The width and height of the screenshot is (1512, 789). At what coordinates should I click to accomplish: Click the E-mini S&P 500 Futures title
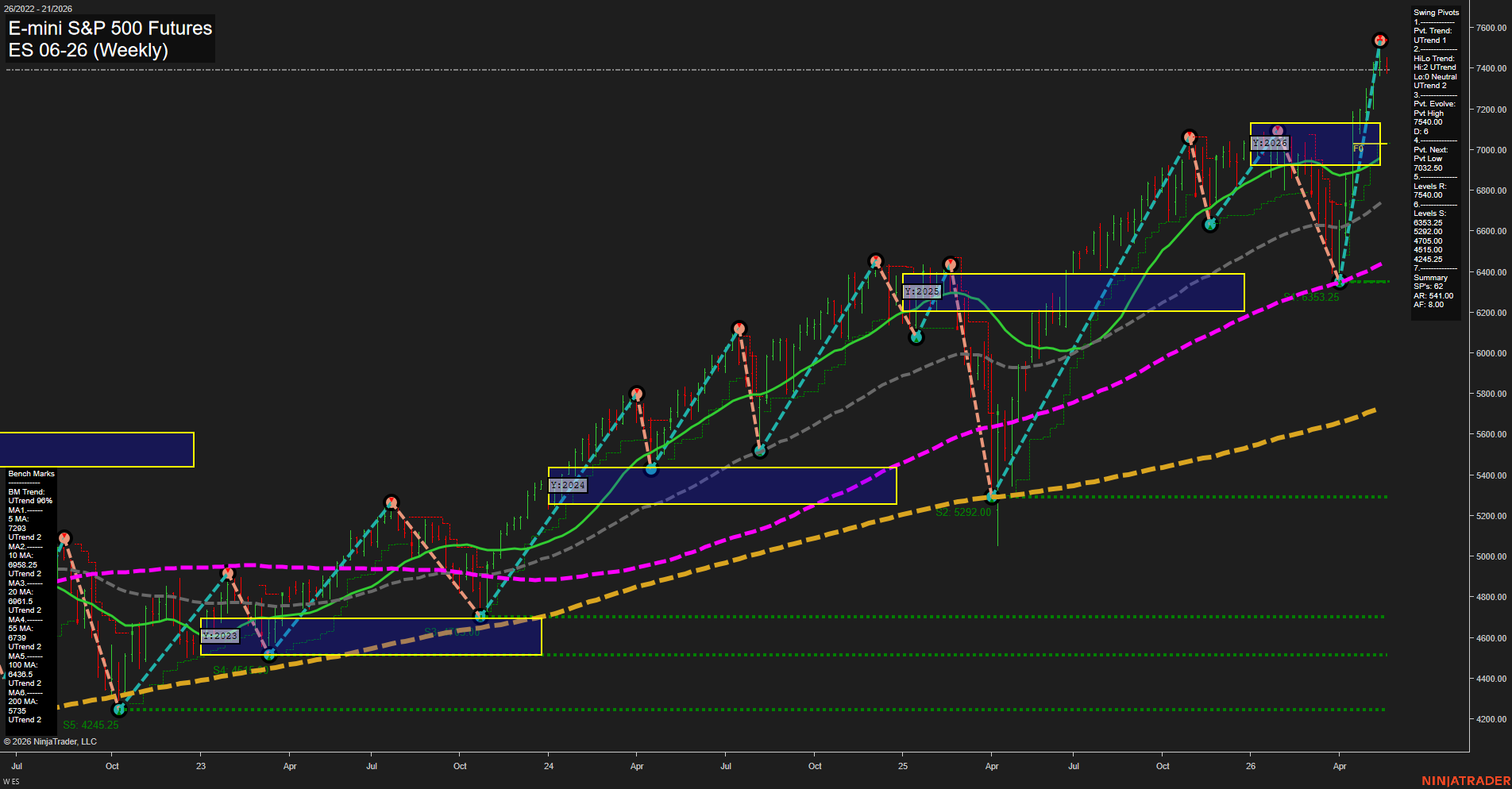[x=110, y=28]
